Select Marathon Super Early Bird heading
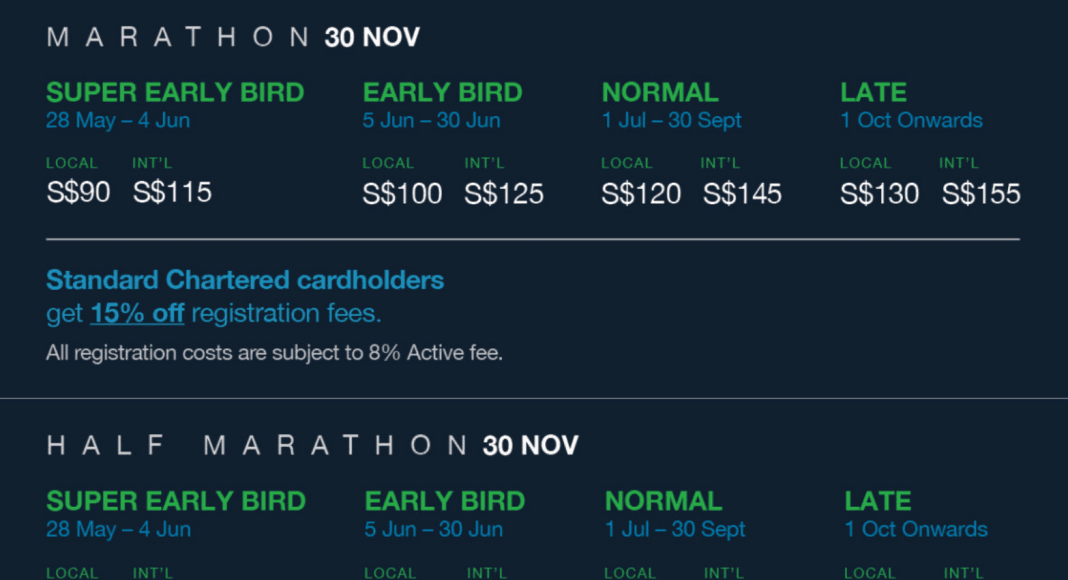This screenshot has height=580, width=1068. 175,93
